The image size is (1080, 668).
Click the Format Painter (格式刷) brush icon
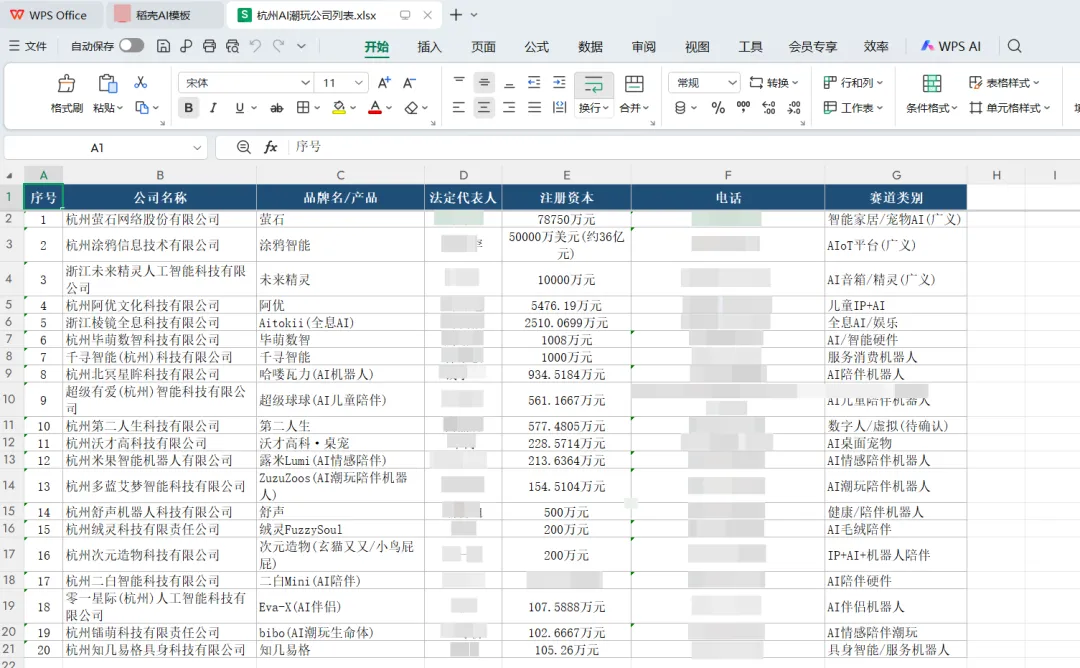pos(66,84)
